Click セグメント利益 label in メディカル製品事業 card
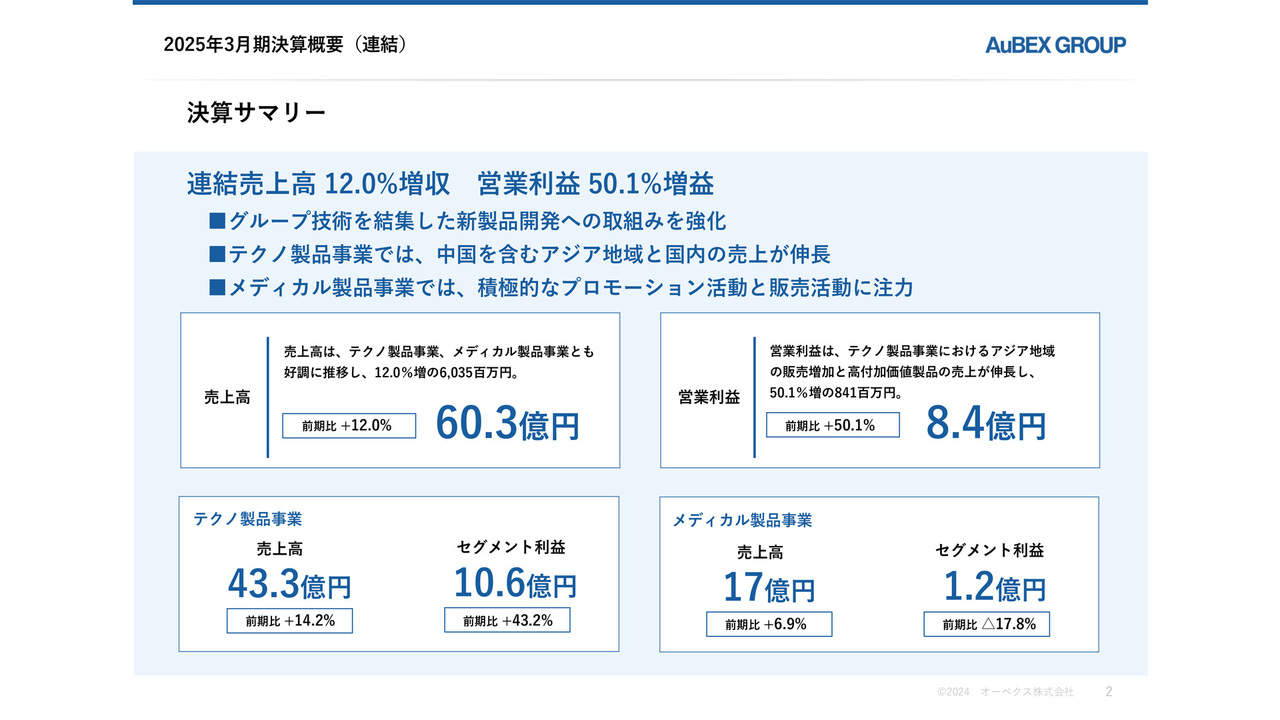 click(x=990, y=550)
